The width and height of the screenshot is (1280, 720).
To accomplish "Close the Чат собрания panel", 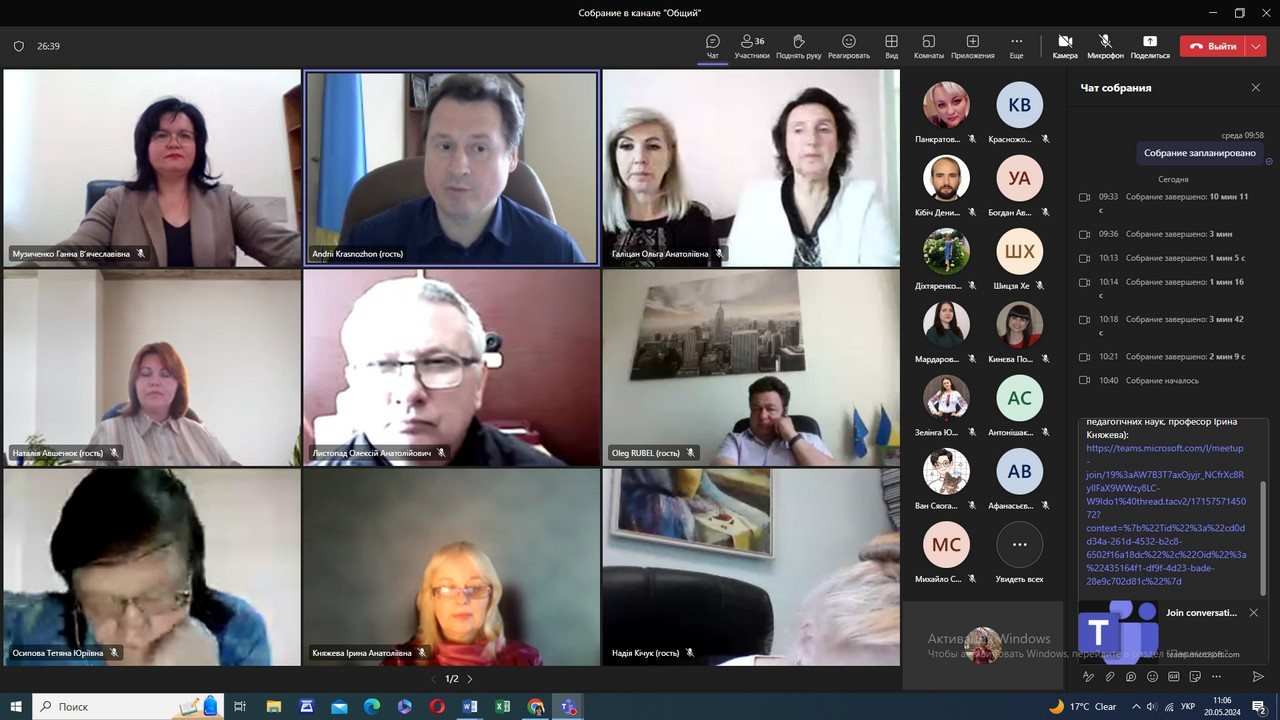I will [x=1256, y=88].
